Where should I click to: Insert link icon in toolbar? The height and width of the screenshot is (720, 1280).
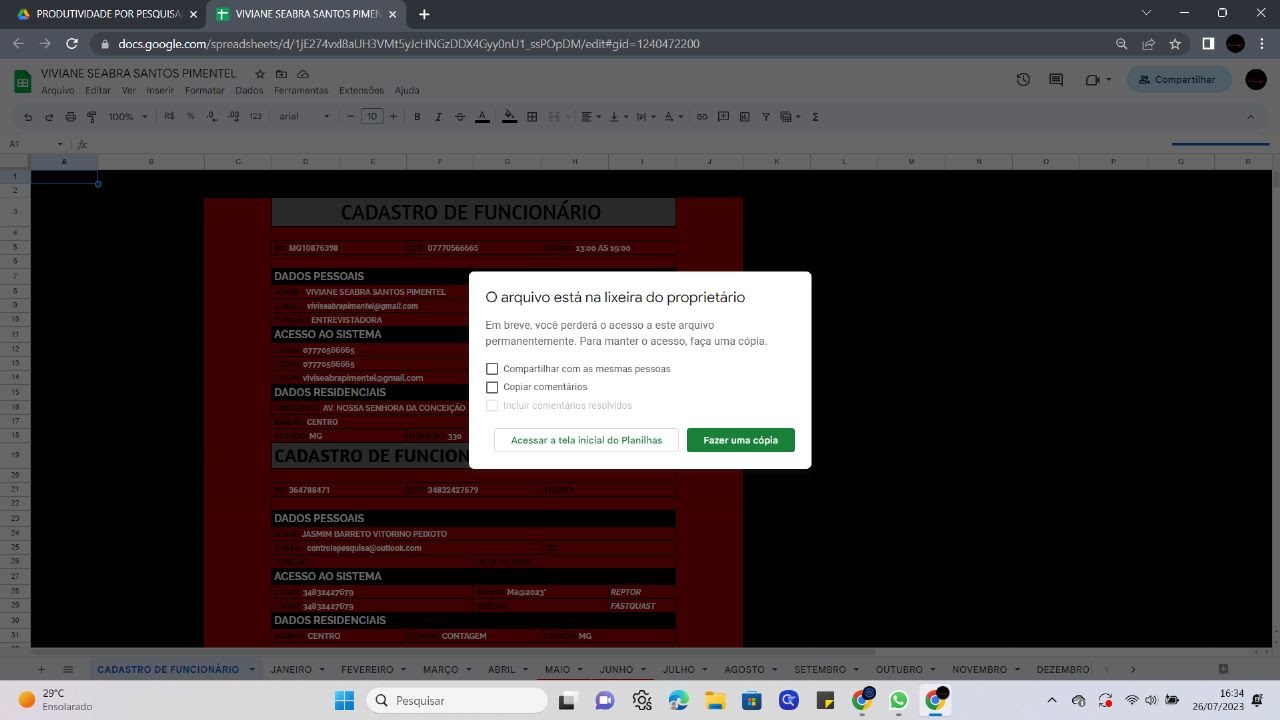pyautogui.click(x=702, y=117)
